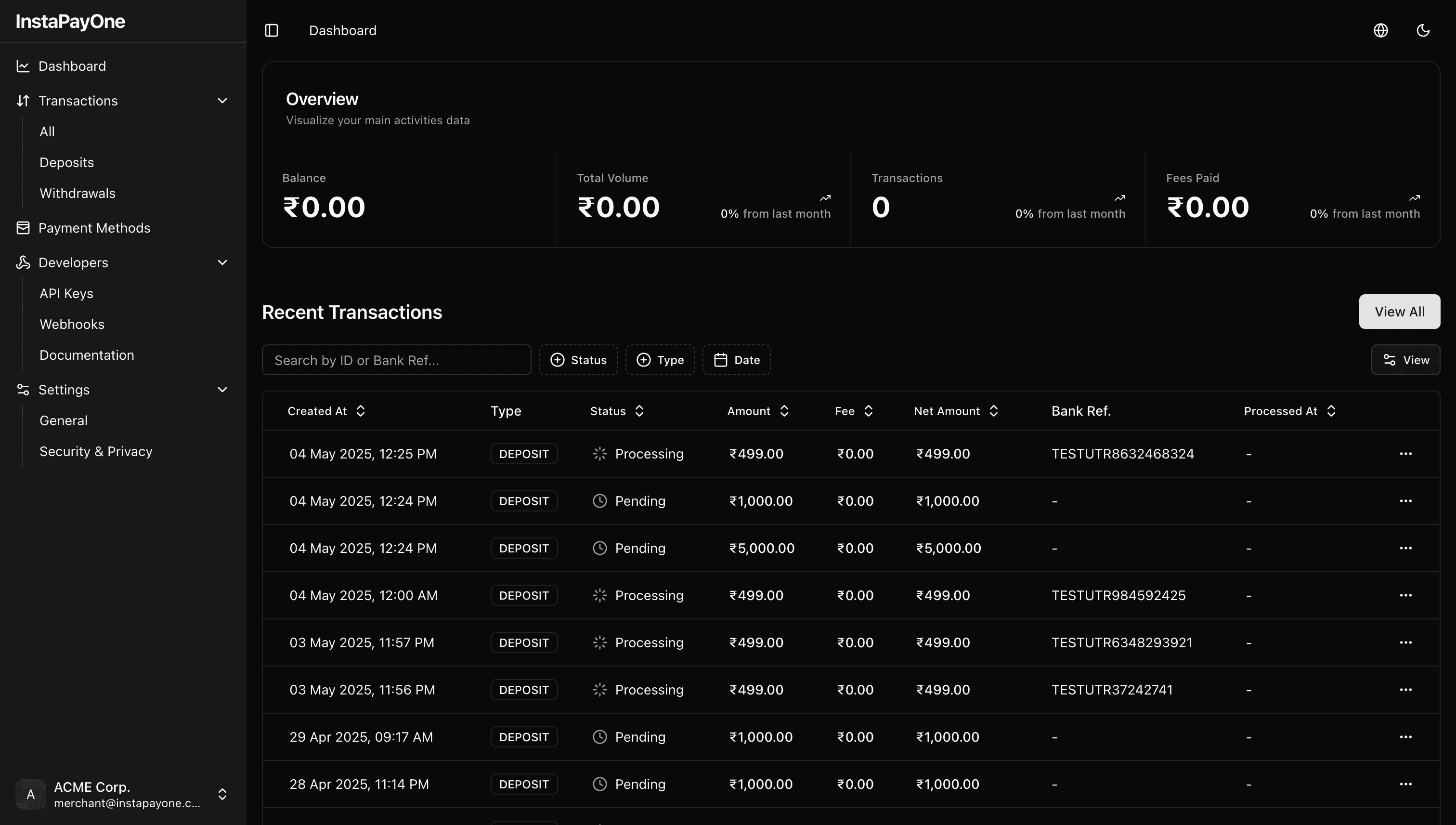Go to Deposits under Transactions
This screenshot has width=1456, height=825.
(x=66, y=163)
